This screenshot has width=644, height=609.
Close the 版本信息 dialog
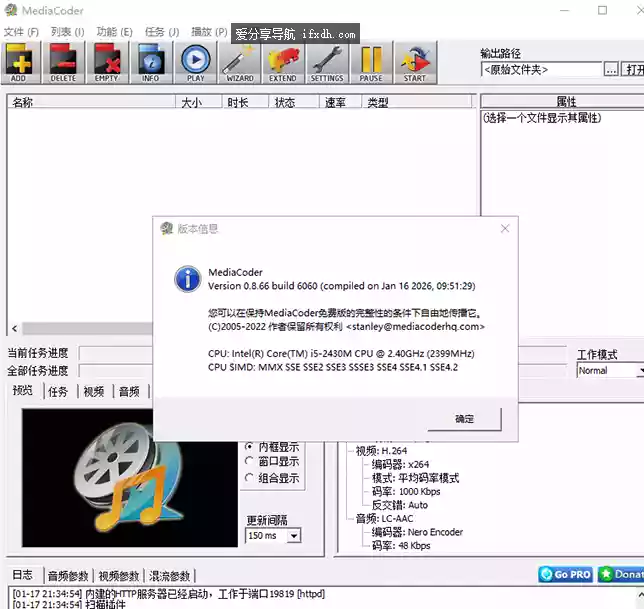coord(505,228)
